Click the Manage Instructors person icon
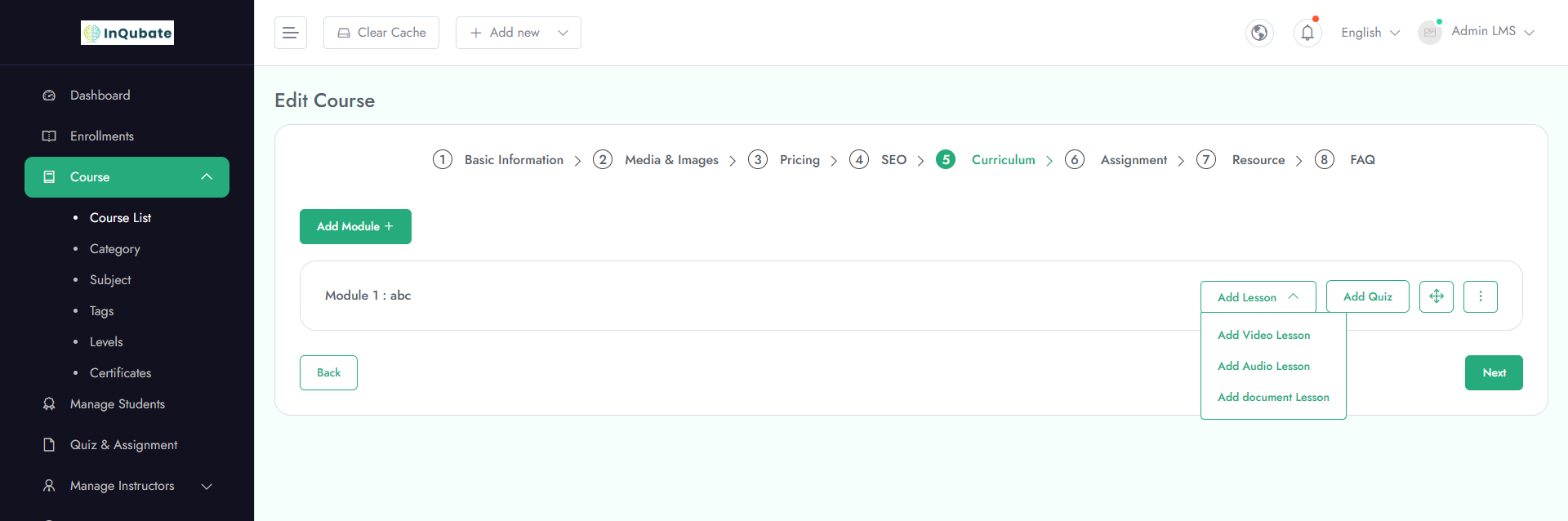This screenshot has height=521, width=1568. click(49, 486)
